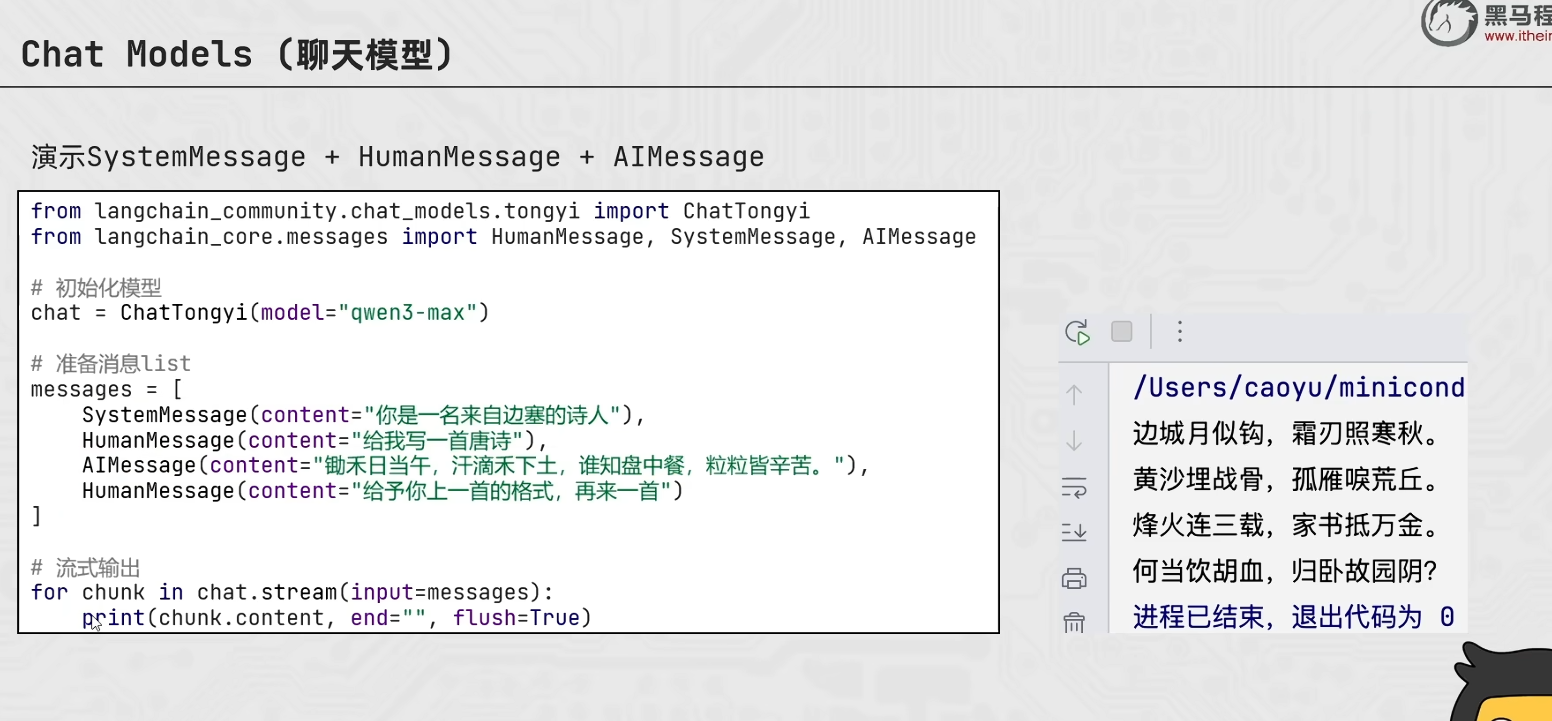
Task: Click the www.itheir website link
Action: [x=1518, y=37]
